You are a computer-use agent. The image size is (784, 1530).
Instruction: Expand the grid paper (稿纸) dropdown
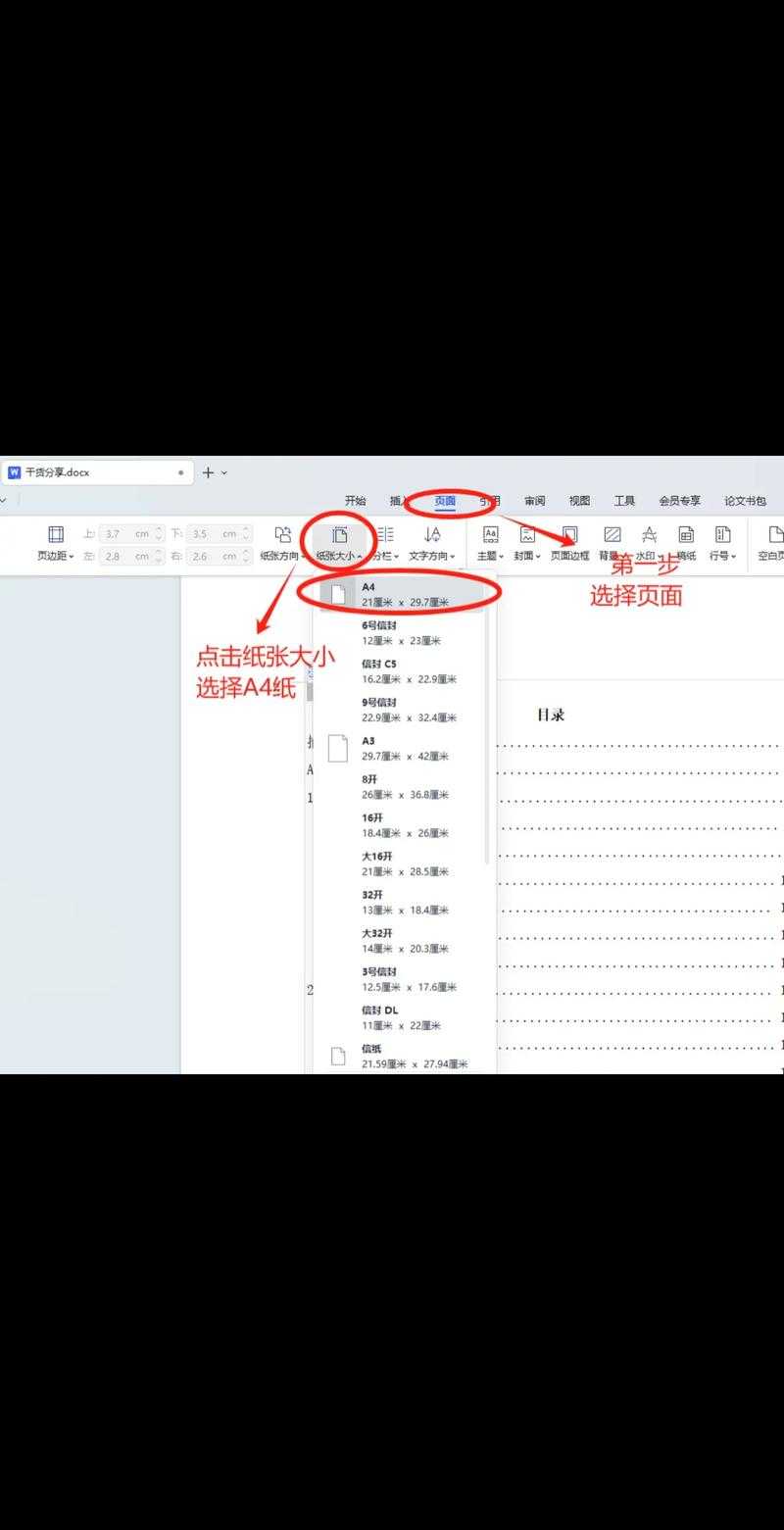696,555
